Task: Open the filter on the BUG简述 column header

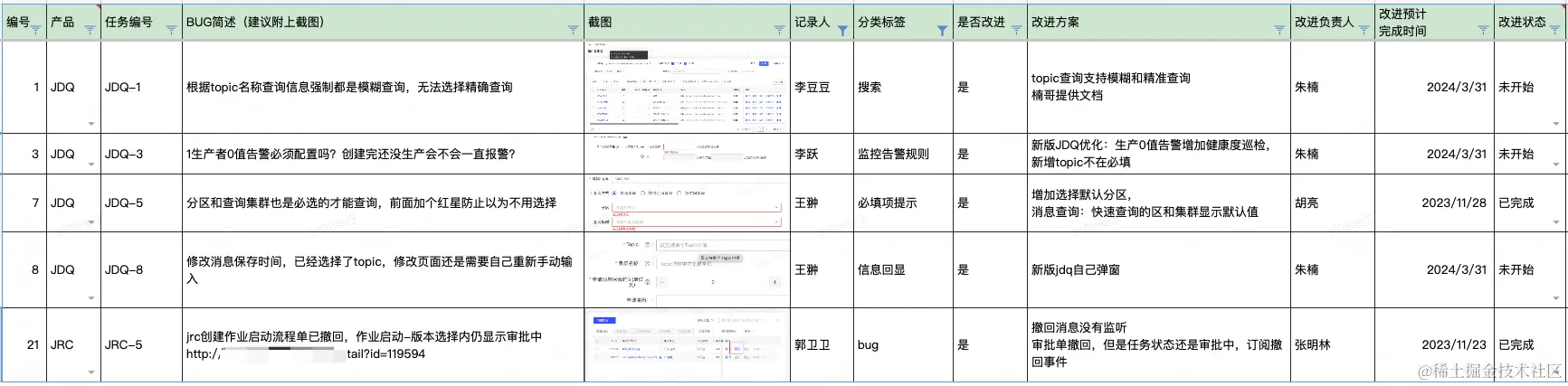Action: point(573,30)
